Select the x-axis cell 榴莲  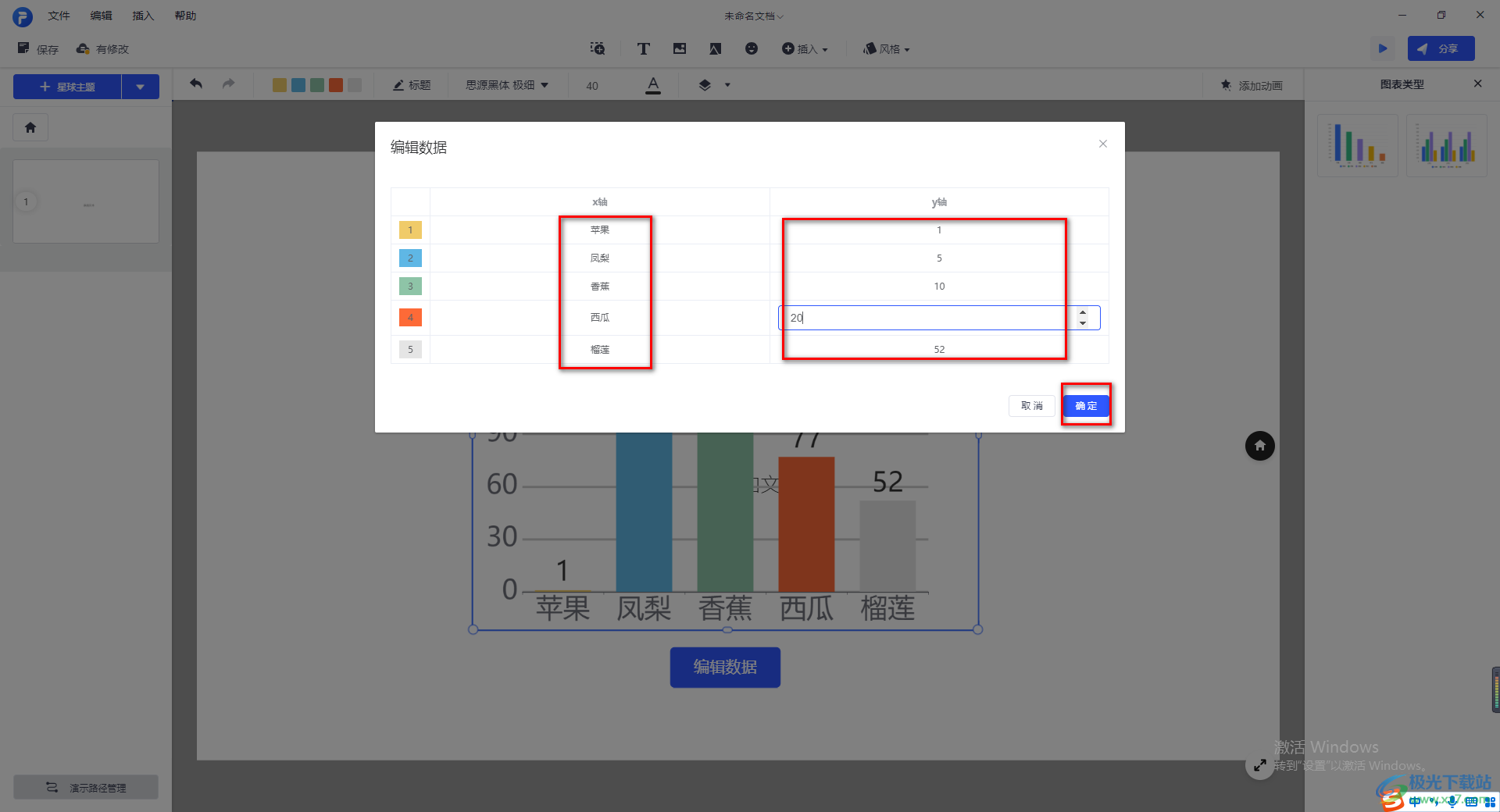[x=600, y=350]
